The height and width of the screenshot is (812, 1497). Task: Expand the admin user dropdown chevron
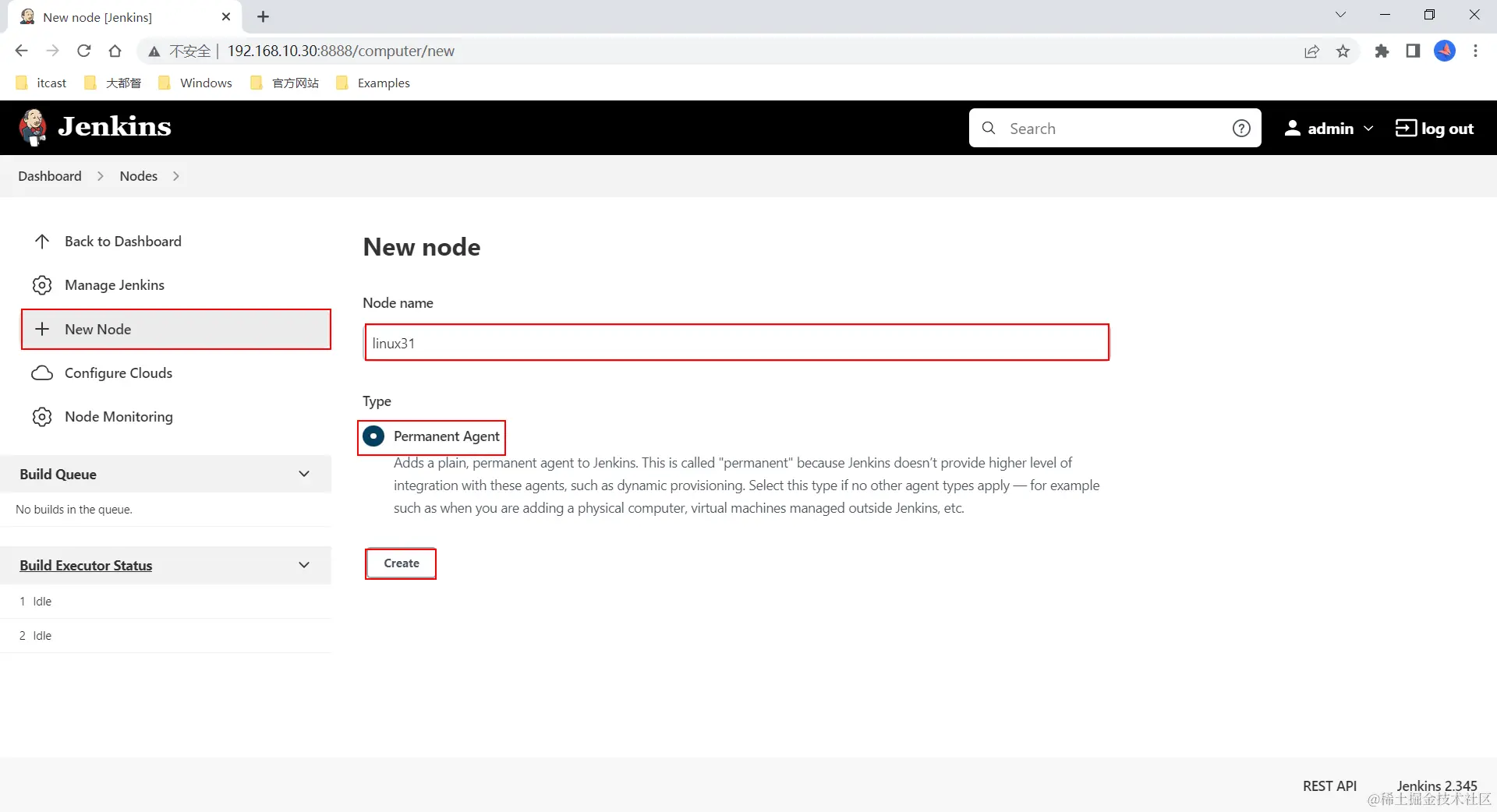1368,129
